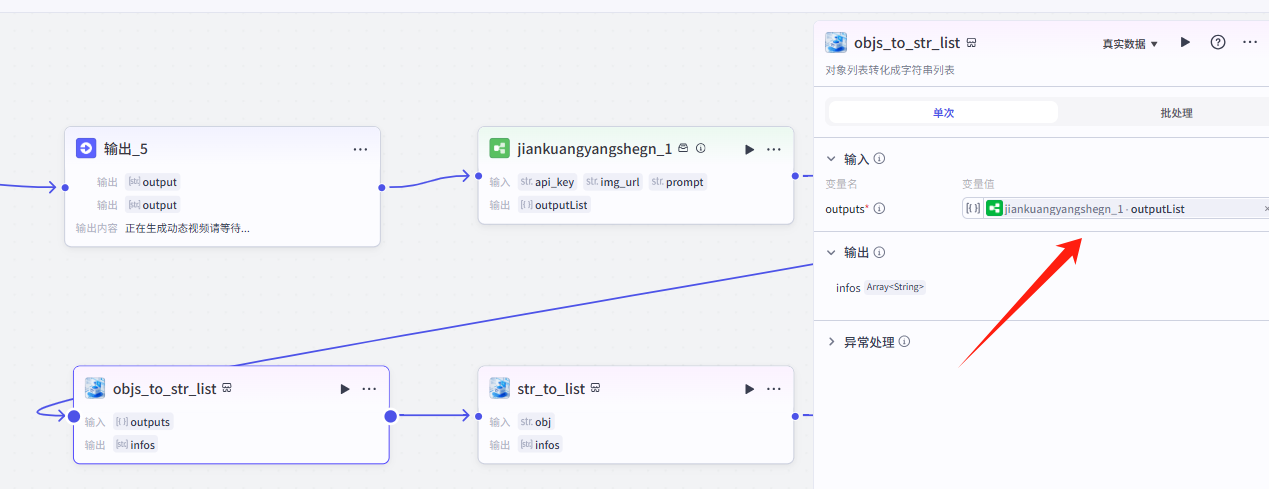Run the jiankuangyangshegn_1 node with its play icon

coord(749,149)
